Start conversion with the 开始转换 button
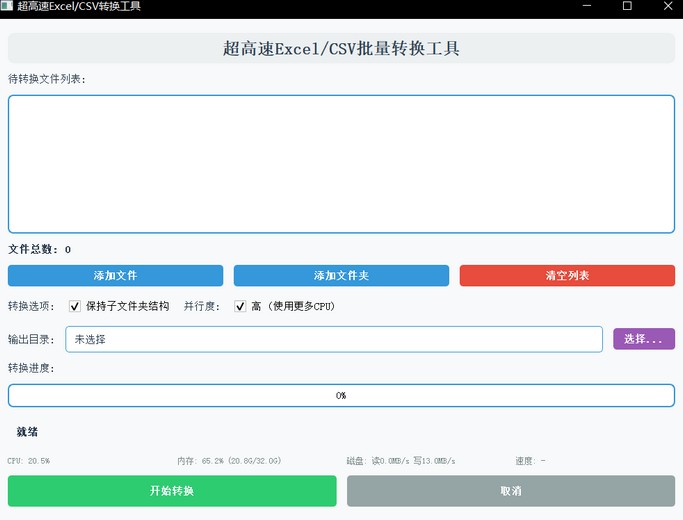The image size is (683, 520). pos(172,491)
